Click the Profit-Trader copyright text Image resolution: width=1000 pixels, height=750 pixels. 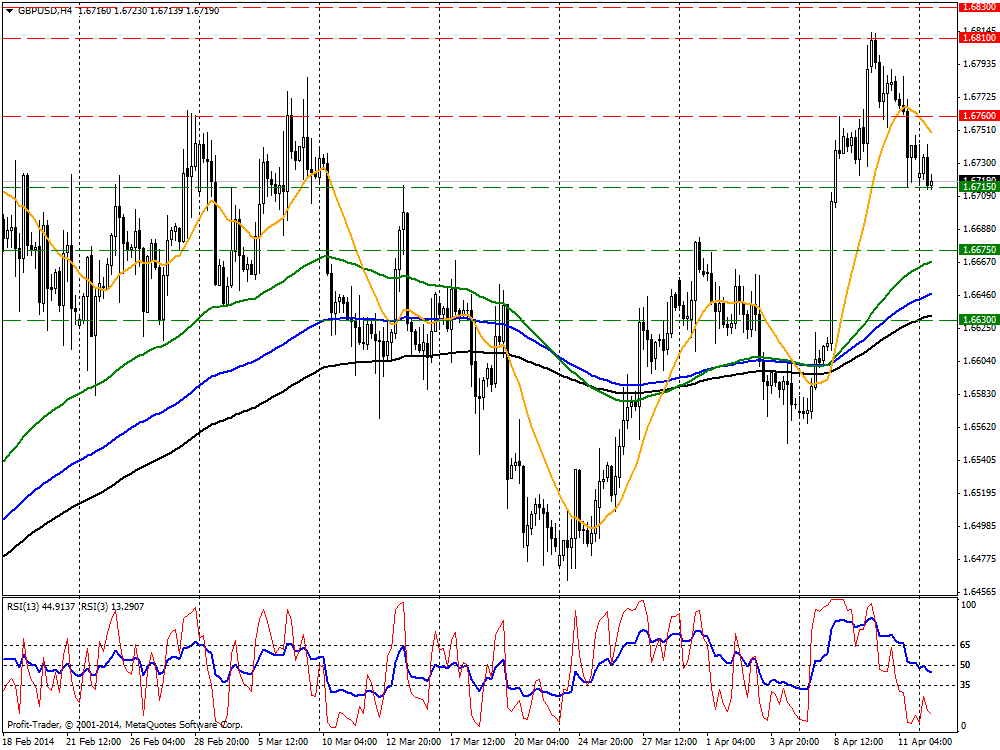[125, 724]
